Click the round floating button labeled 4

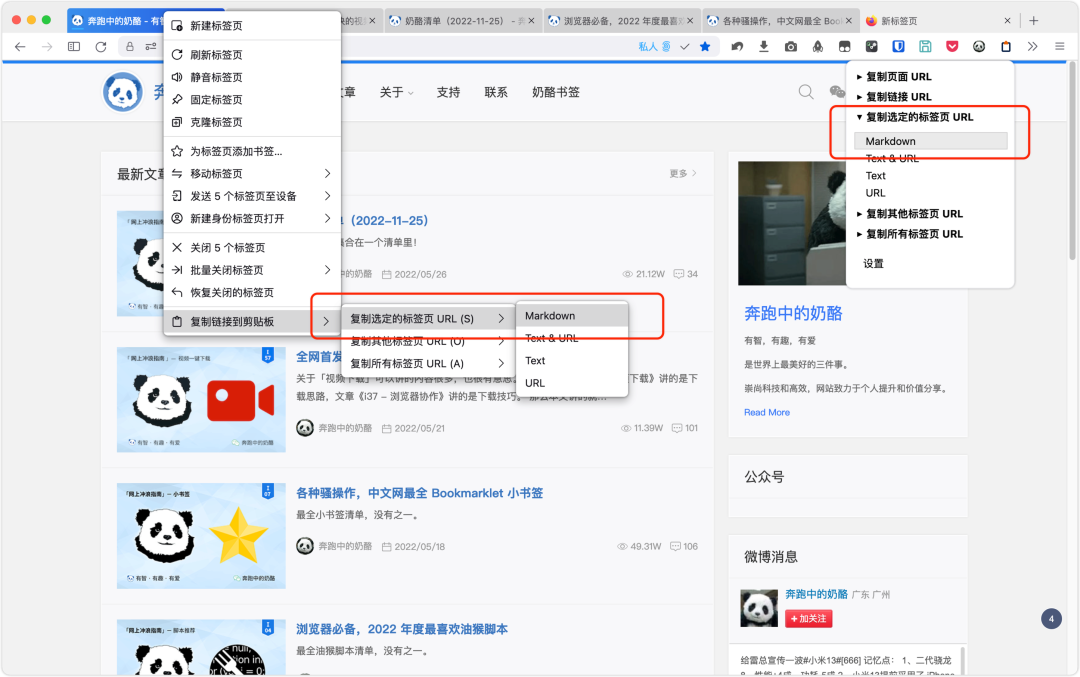click(x=1051, y=618)
